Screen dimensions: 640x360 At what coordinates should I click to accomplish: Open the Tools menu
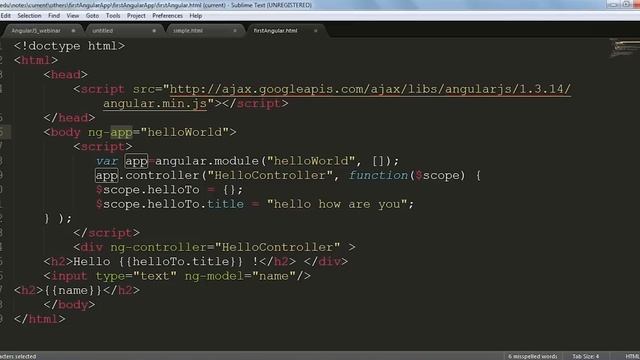pos(113,16)
